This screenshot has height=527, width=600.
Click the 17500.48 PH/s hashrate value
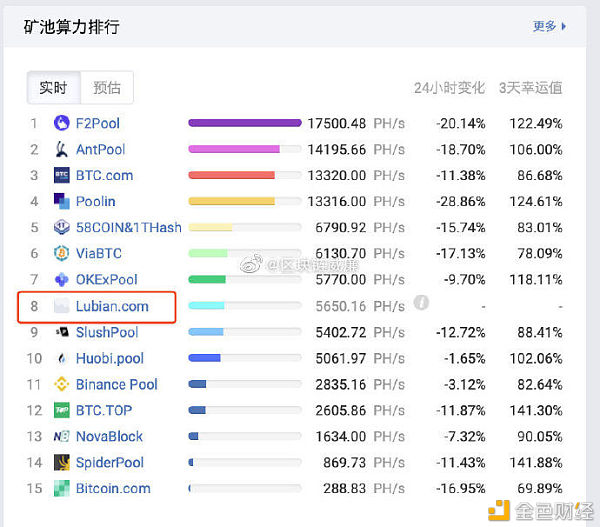356,123
